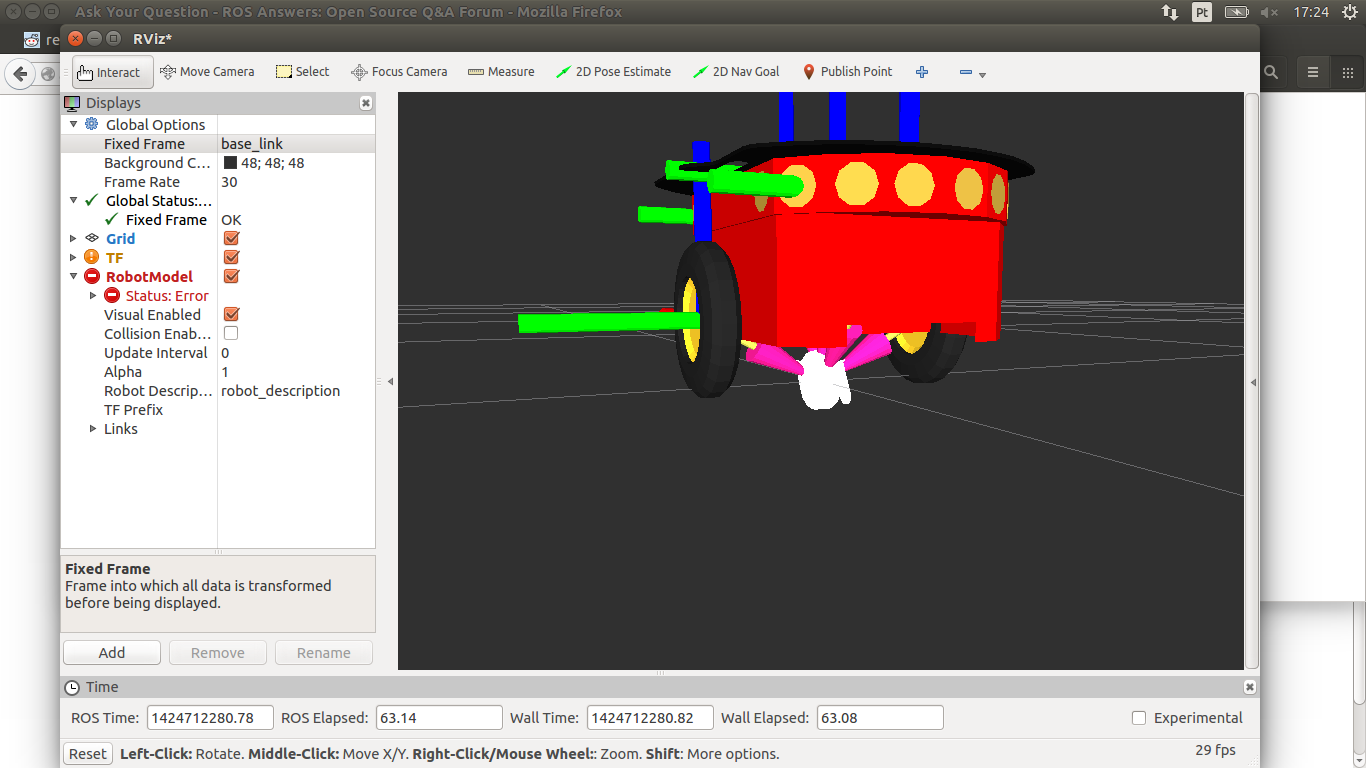
Task: Click the Firefox search magnifier icon
Action: click(x=1271, y=72)
